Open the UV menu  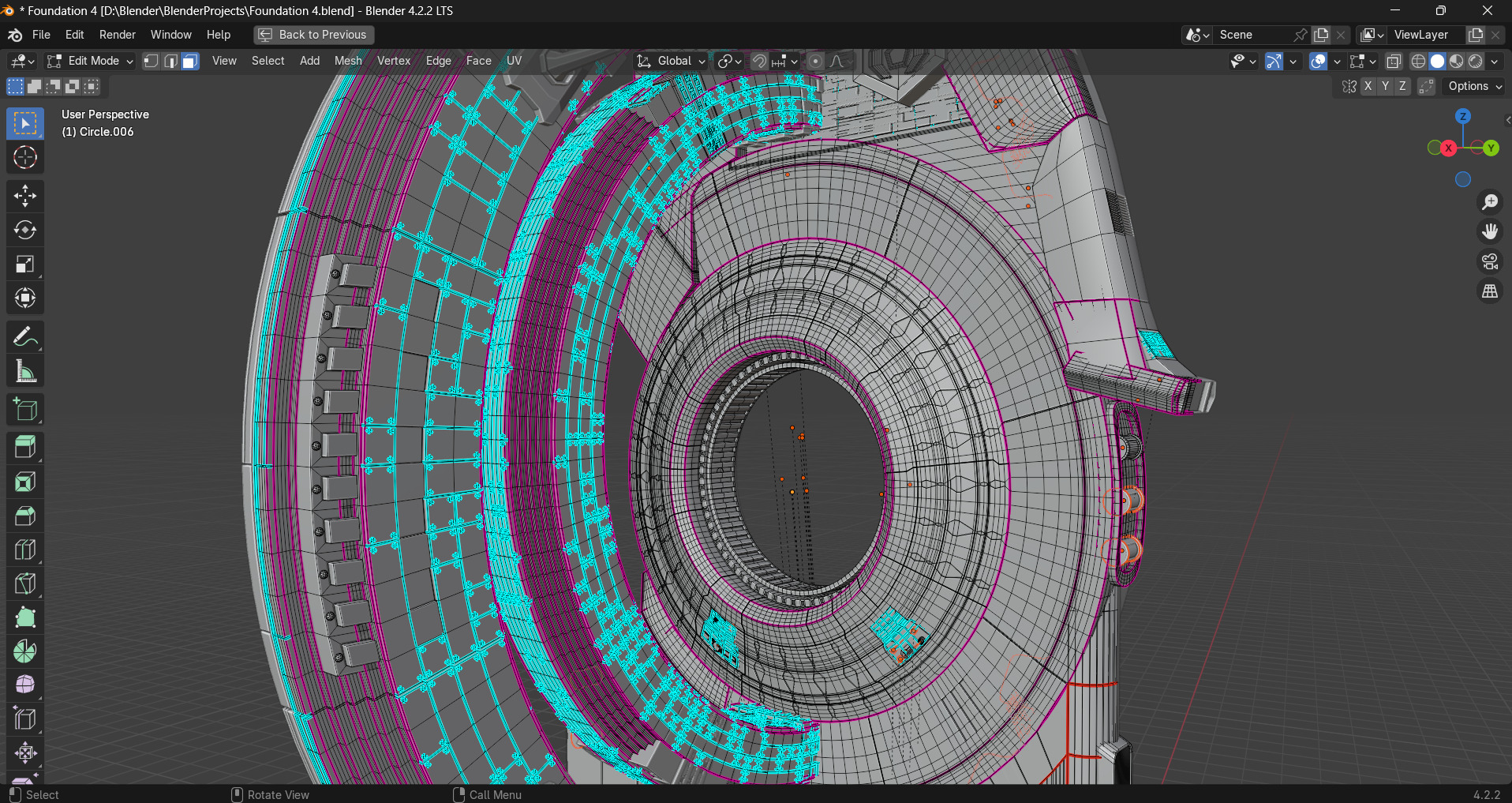tap(515, 61)
